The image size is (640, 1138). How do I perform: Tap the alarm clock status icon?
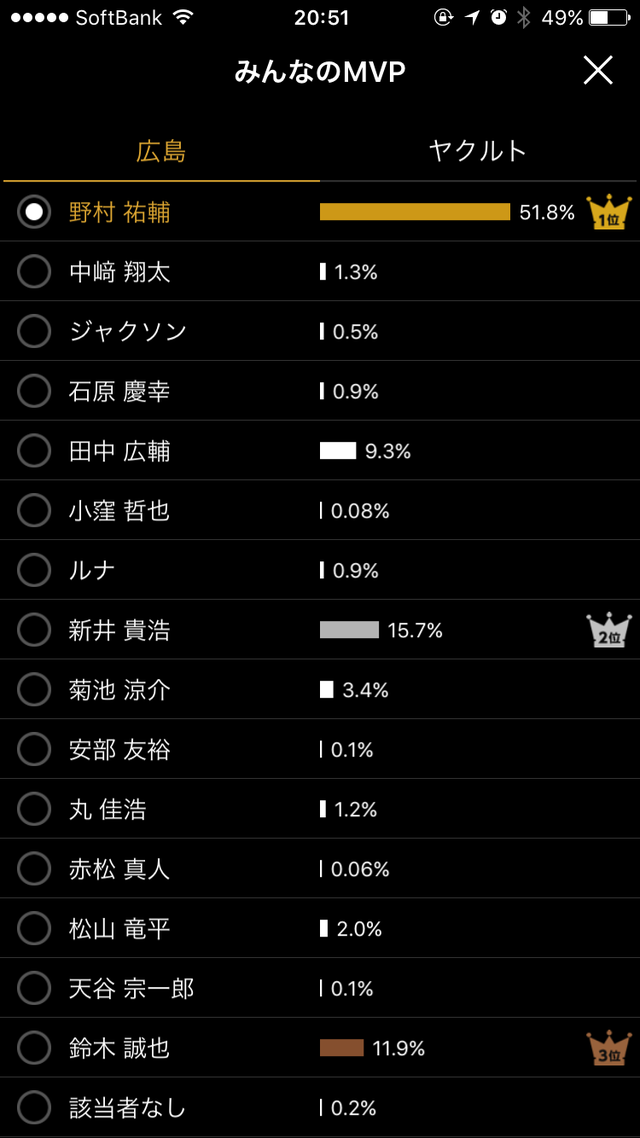click(499, 17)
